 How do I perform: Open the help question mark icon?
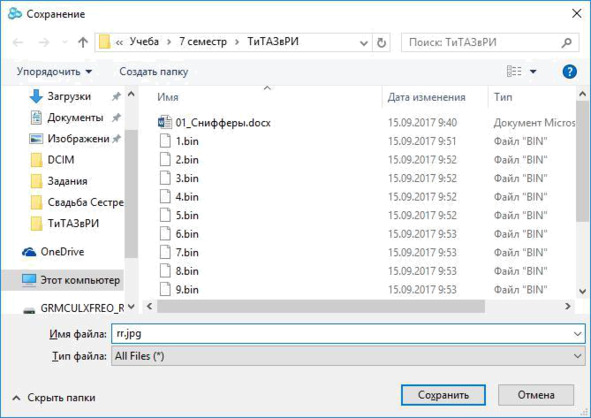pos(569,71)
